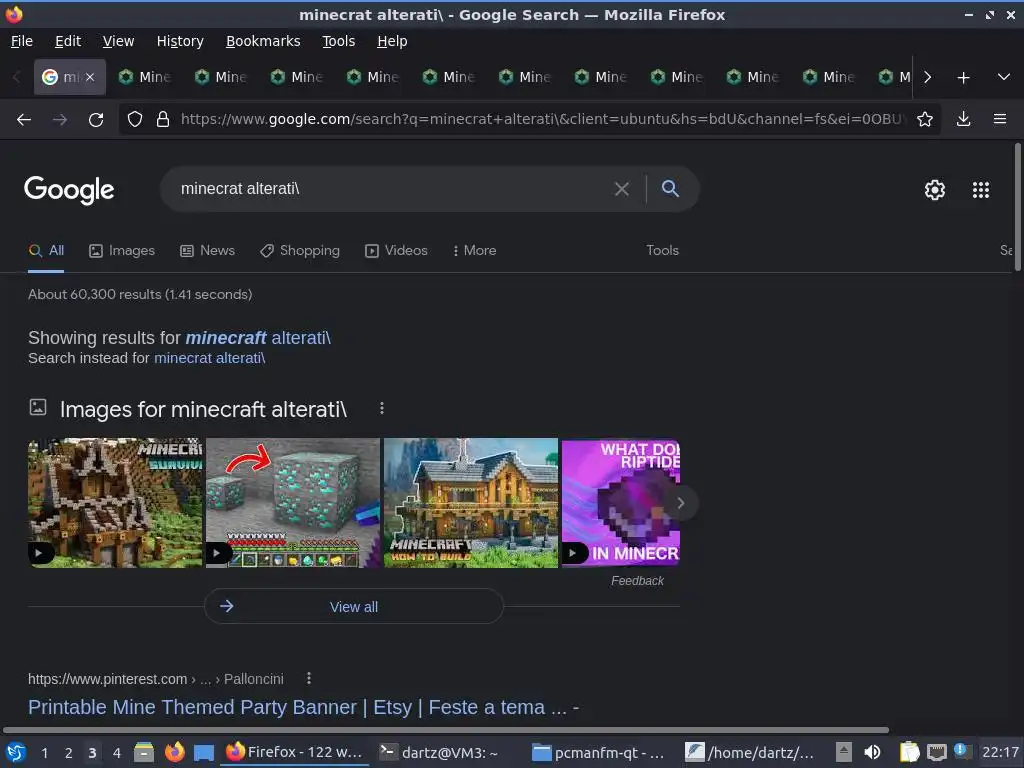Open the Riptide in Minecraft purple thumbnail
Screen dimensions: 1024x768
[x=620, y=503]
